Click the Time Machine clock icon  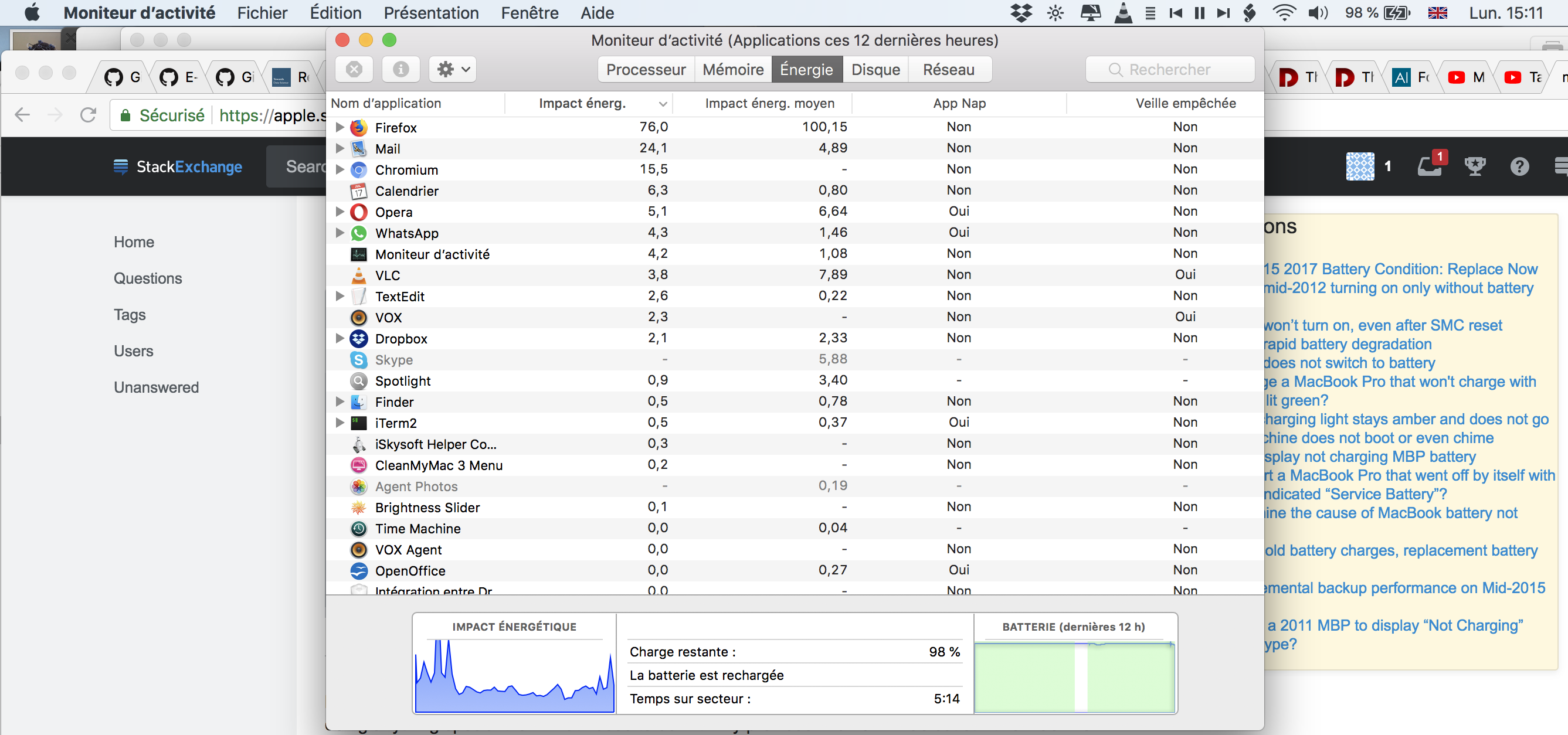pyautogui.click(x=358, y=528)
